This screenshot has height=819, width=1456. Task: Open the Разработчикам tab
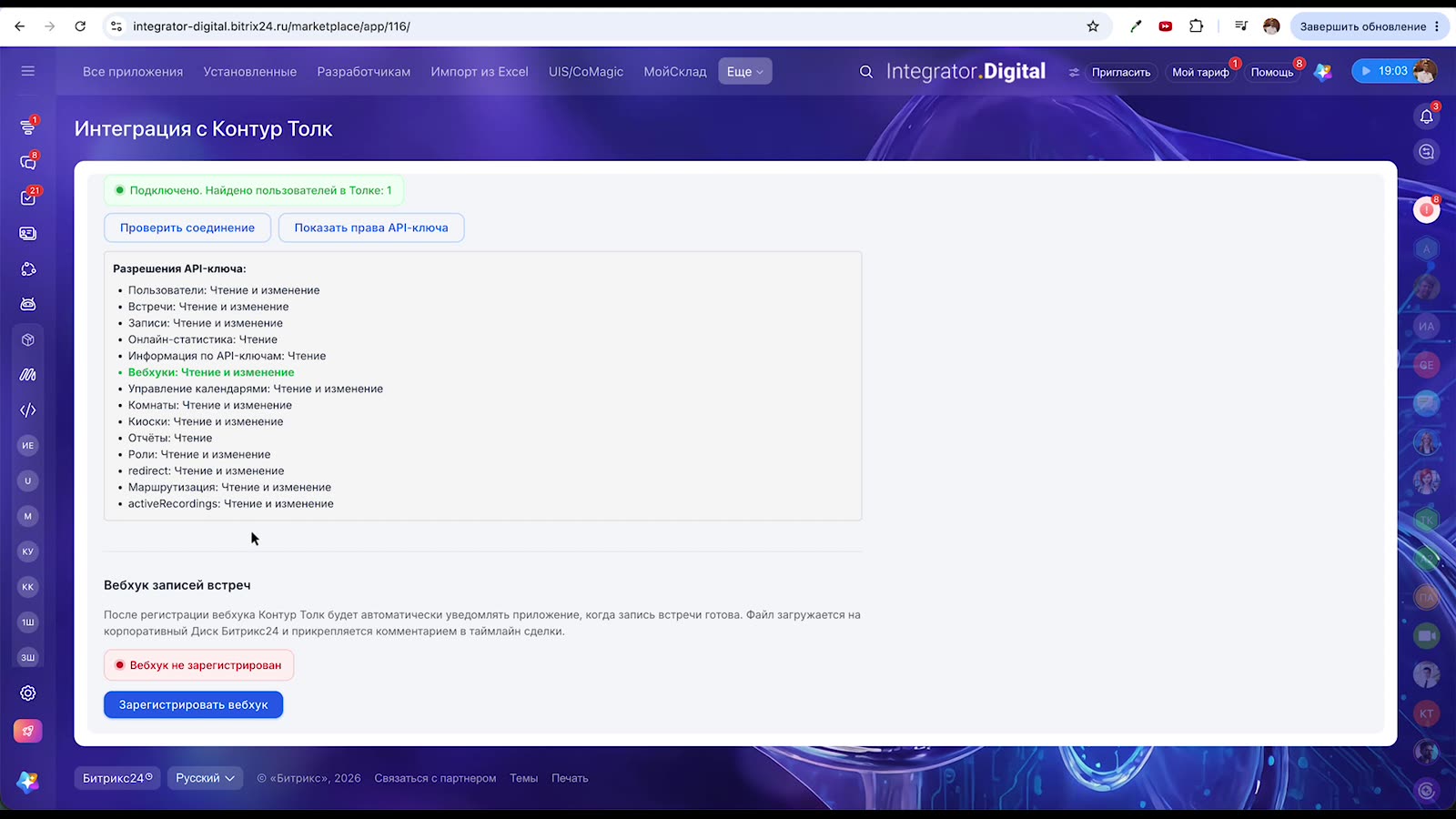(364, 72)
